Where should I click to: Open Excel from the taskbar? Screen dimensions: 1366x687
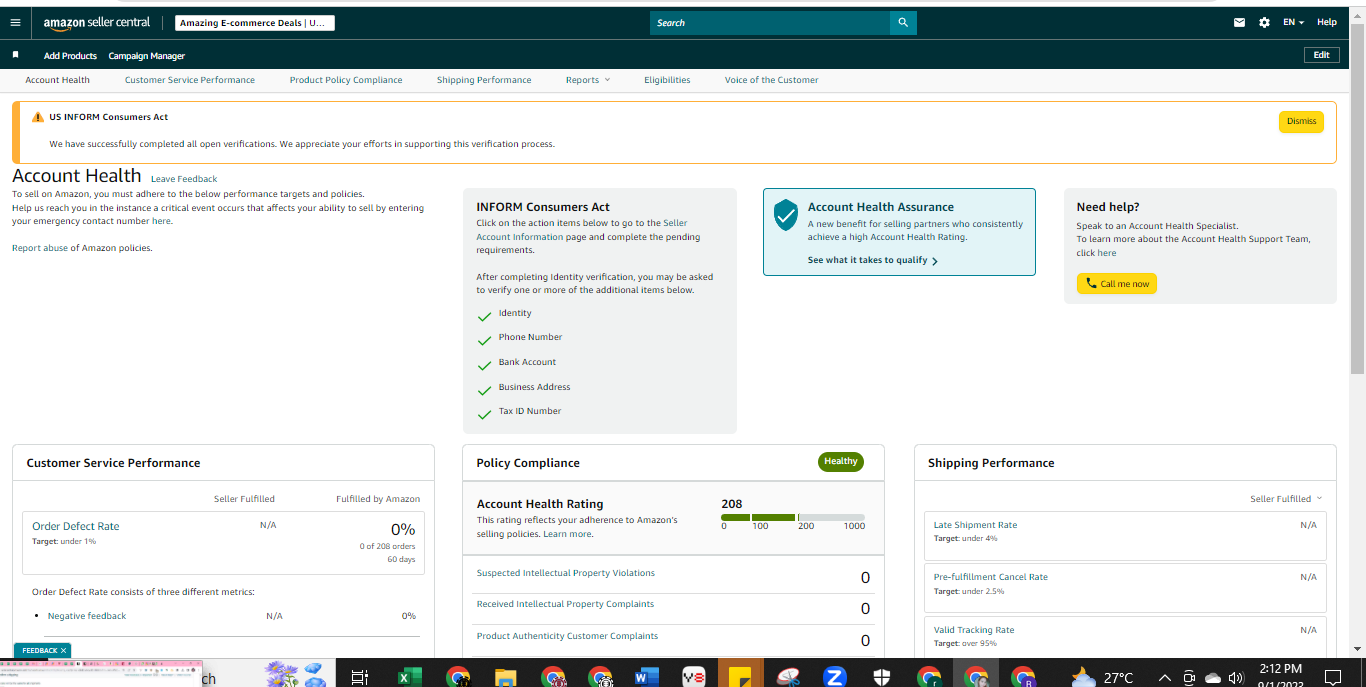409,677
